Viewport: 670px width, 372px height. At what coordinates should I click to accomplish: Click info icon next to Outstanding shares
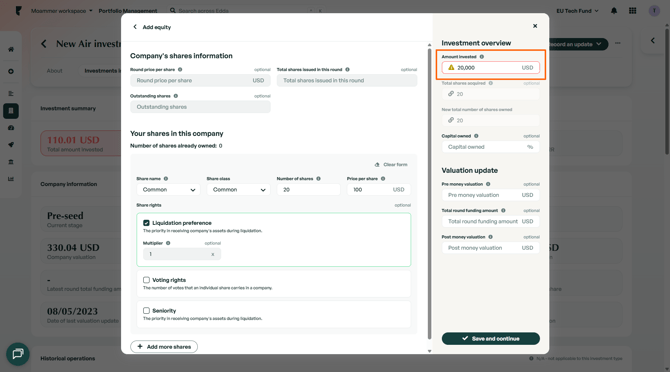click(x=176, y=96)
